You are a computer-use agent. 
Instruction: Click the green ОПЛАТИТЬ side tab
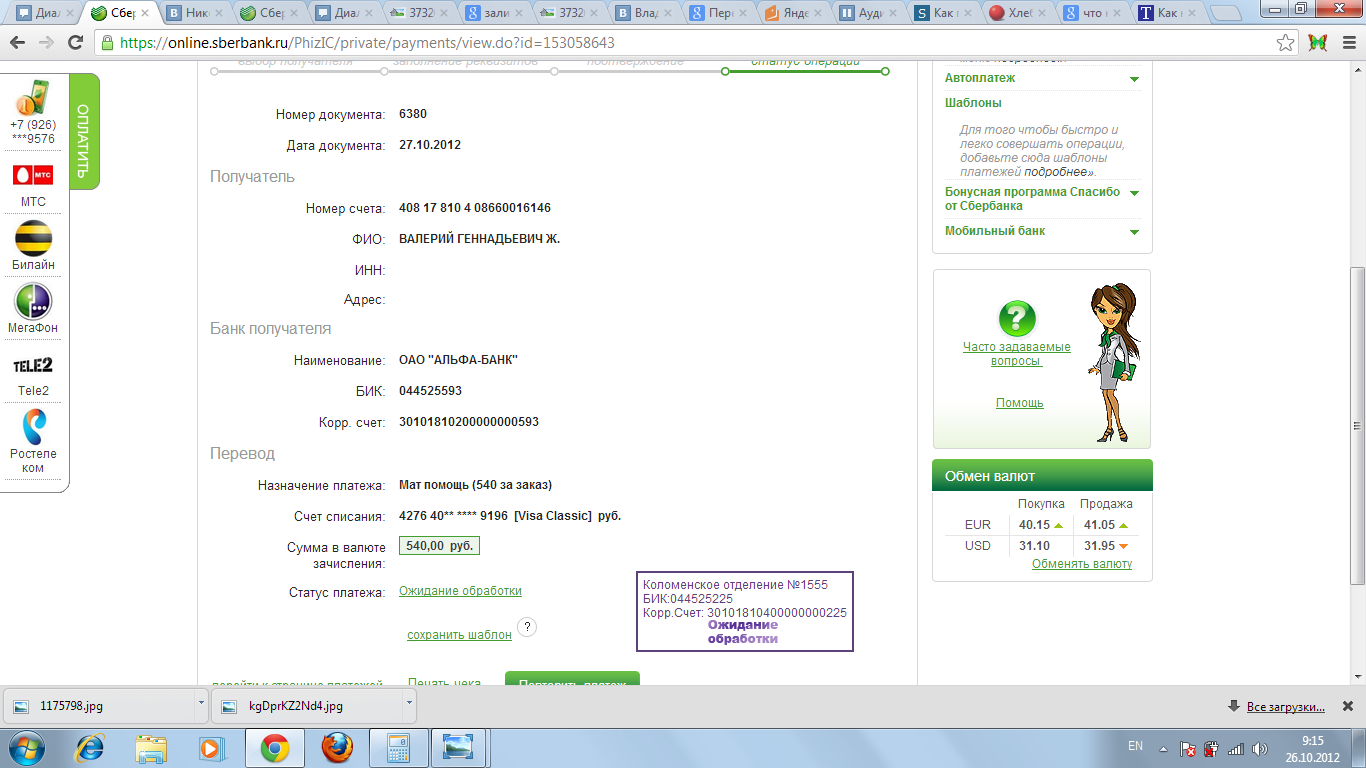point(84,130)
